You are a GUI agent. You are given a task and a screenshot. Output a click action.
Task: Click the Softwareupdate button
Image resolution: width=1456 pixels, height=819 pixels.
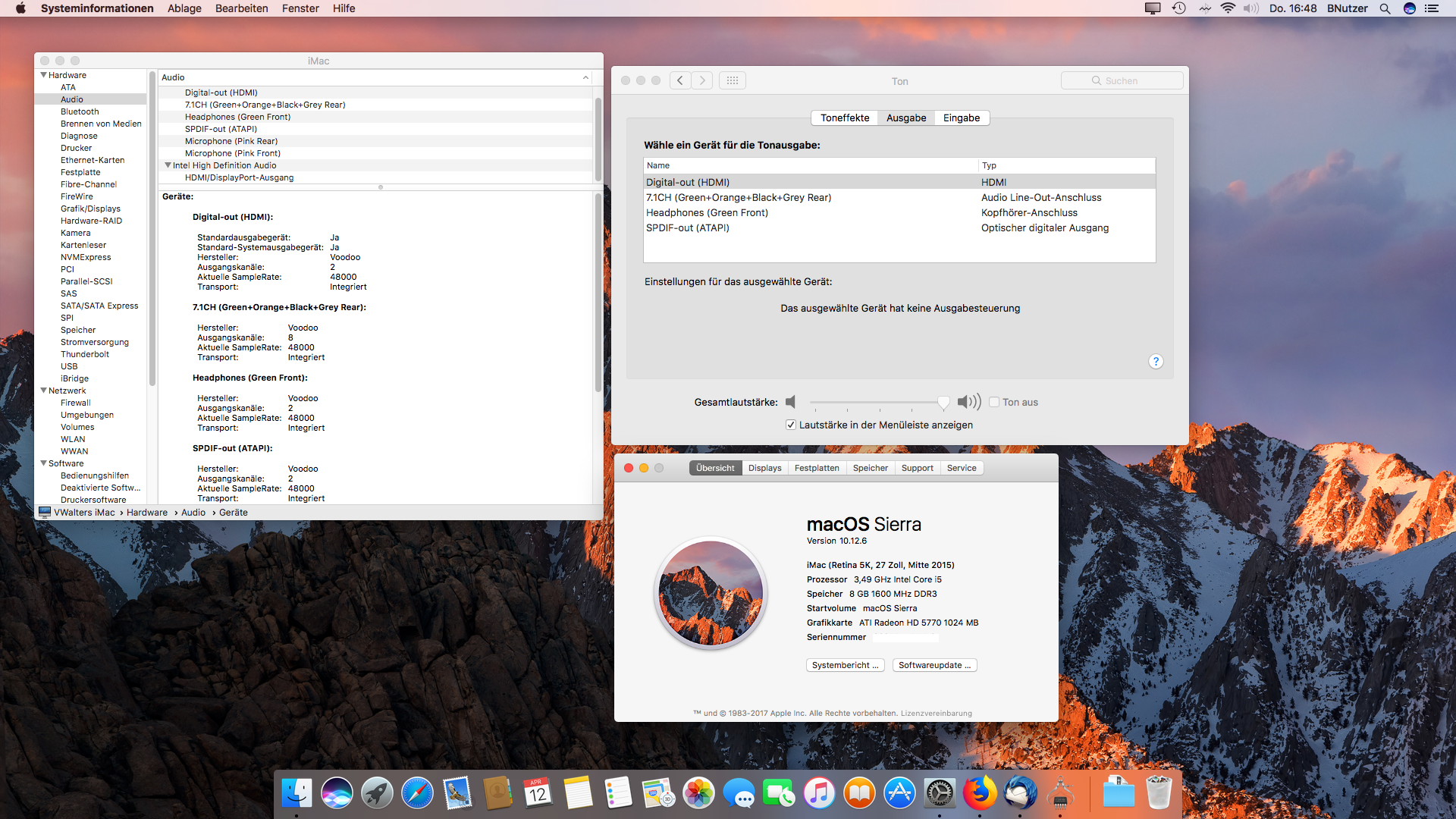[934, 665]
